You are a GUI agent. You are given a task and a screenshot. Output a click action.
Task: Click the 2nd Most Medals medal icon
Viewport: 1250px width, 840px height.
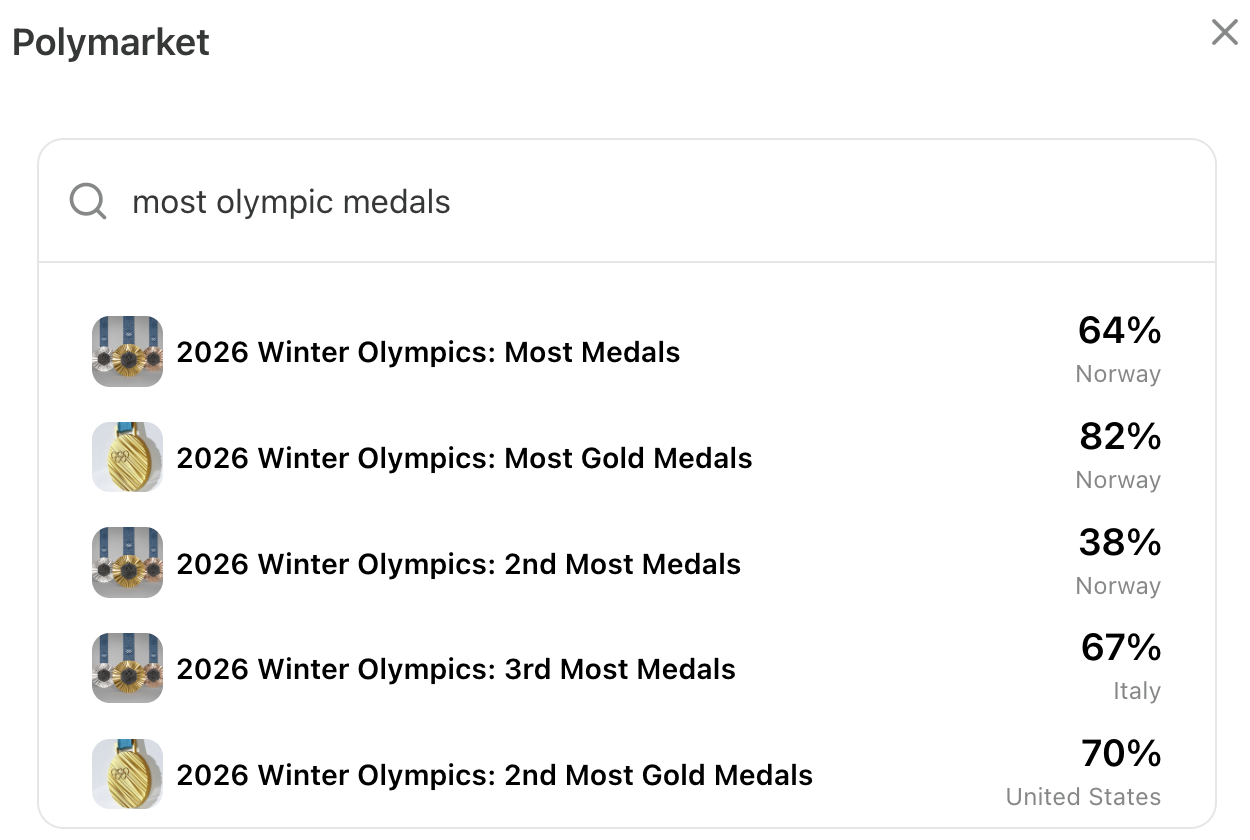(x=127, y=563)
